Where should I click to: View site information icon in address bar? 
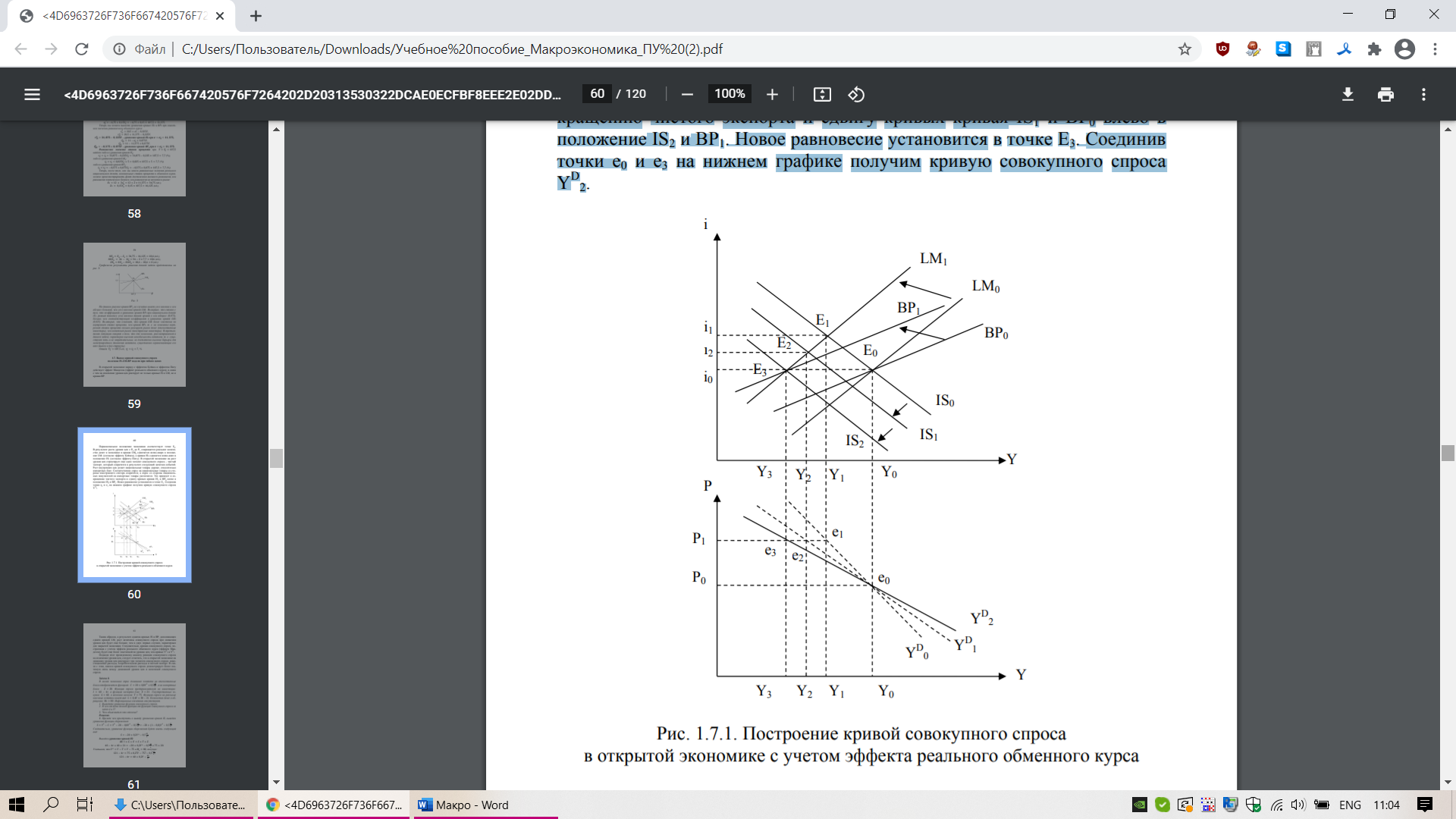pyautogui.click(x=119, y=49)
